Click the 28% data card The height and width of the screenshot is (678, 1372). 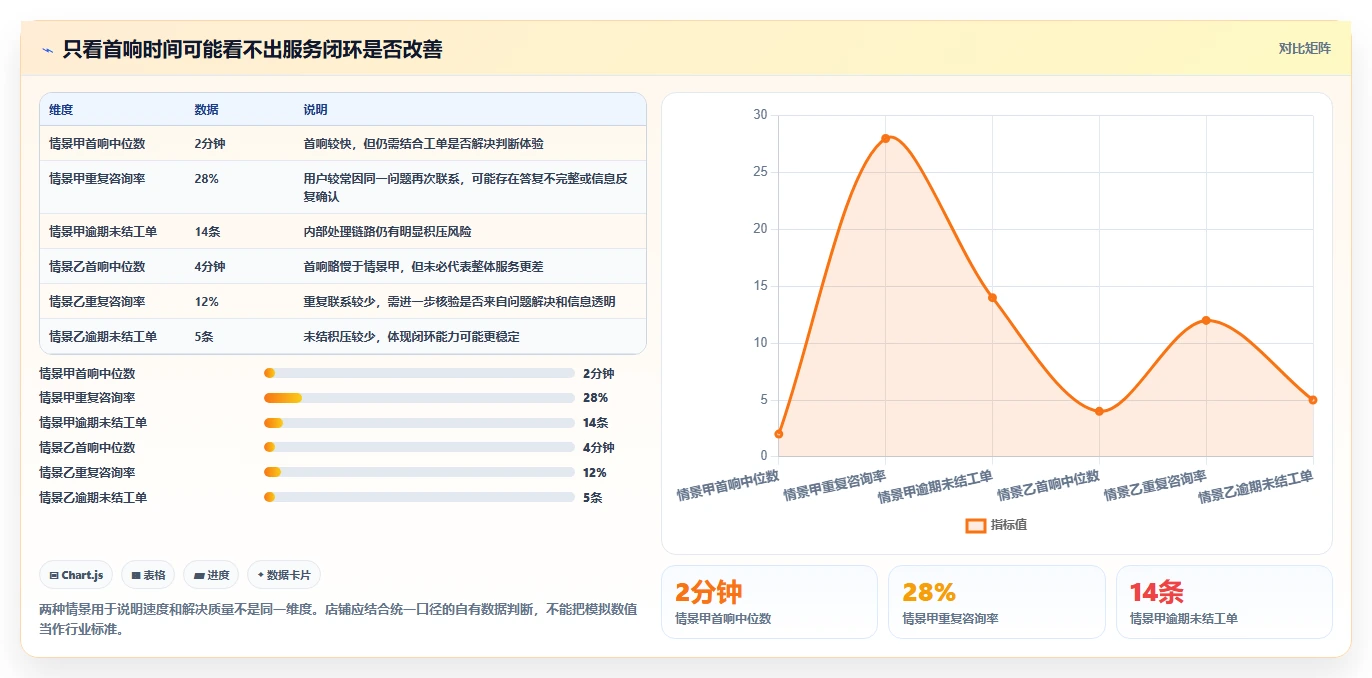click(996, 602)
